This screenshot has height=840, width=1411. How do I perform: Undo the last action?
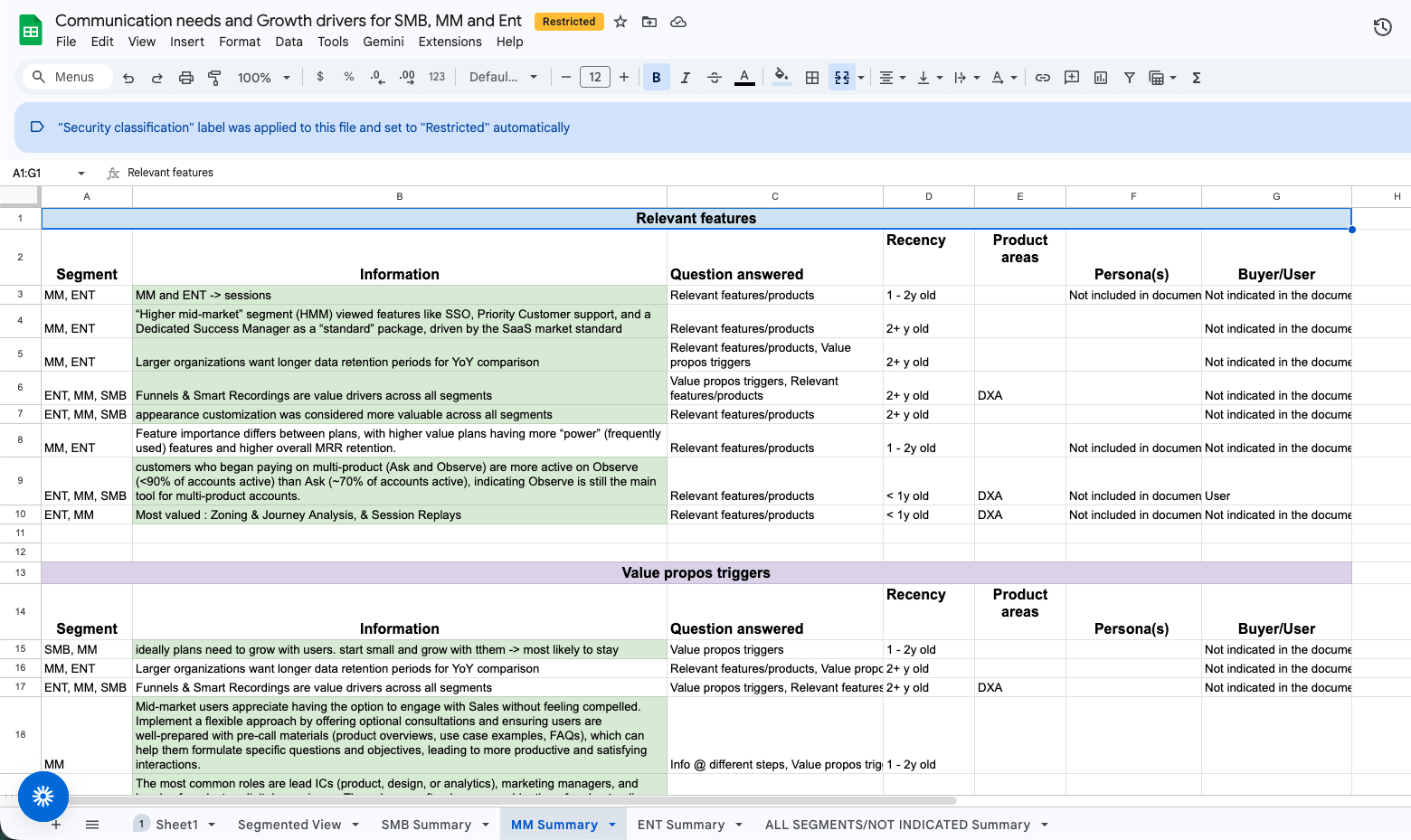(128, 78)
